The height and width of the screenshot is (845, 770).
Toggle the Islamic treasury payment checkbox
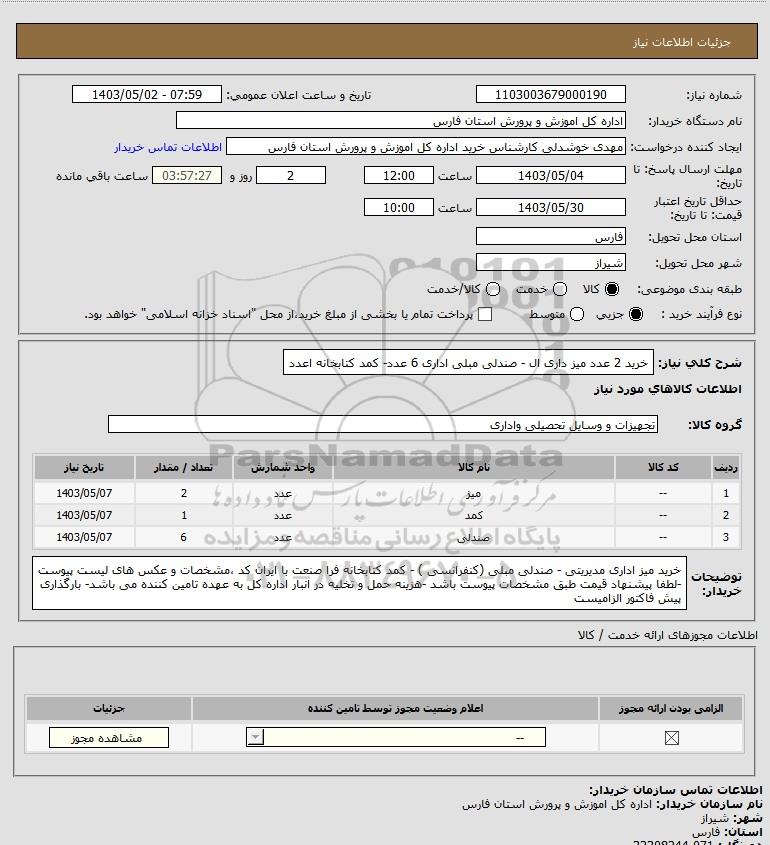coord(485,314)
